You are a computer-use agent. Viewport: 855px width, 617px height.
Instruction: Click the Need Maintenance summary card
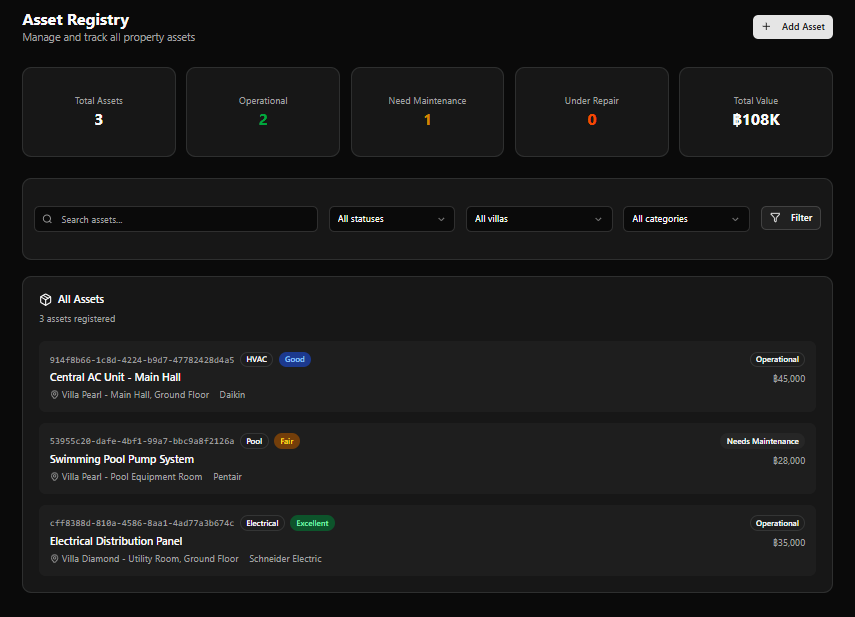click(x=428, y=112)
